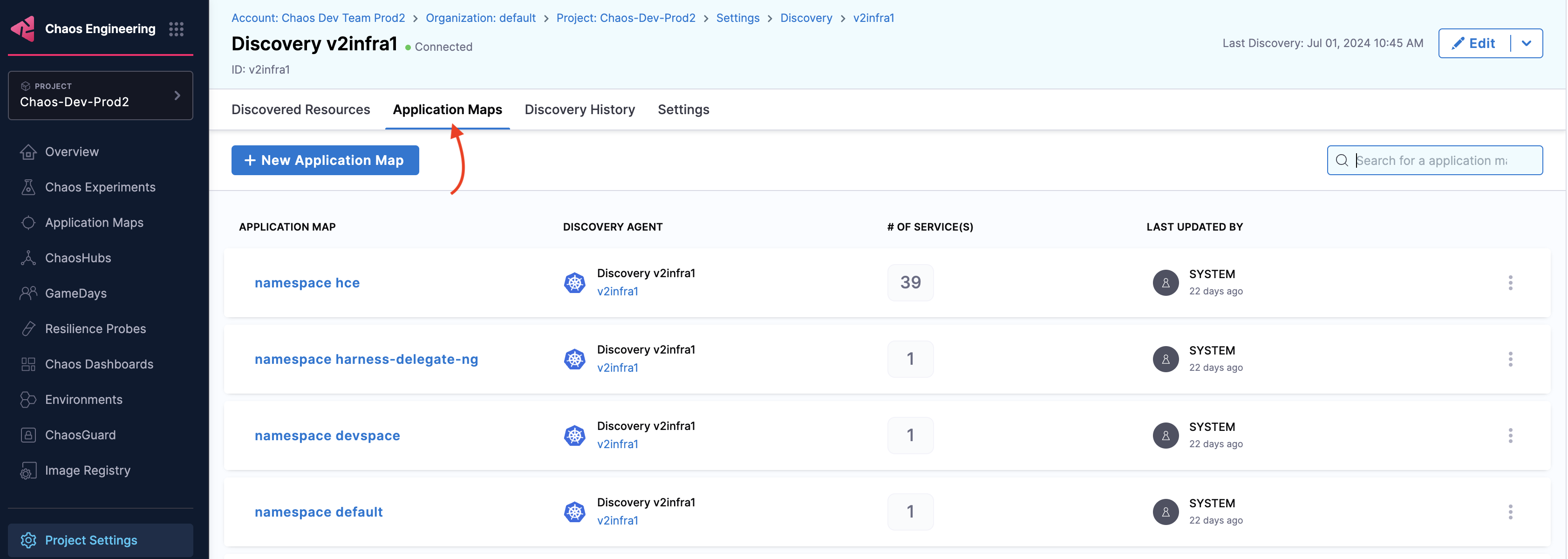Click the ChaosHubs sidebar icon

(28, 258)
